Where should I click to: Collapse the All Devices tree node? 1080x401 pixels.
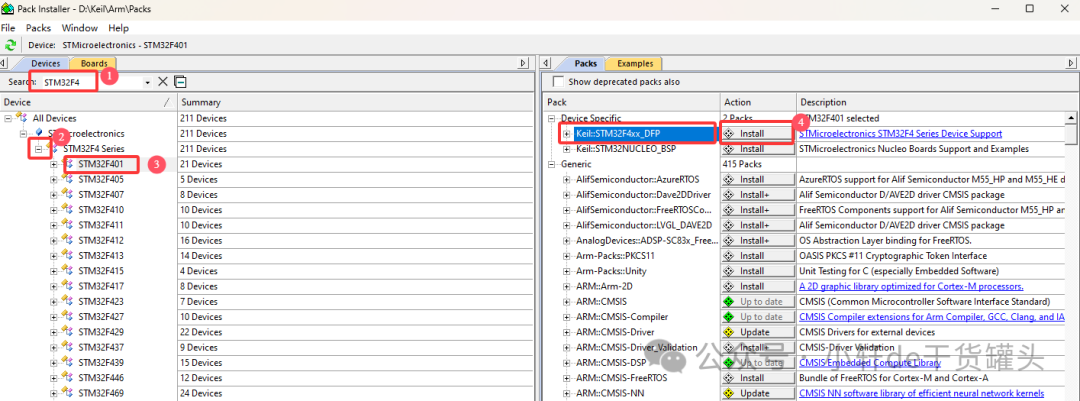click(8, 119)
